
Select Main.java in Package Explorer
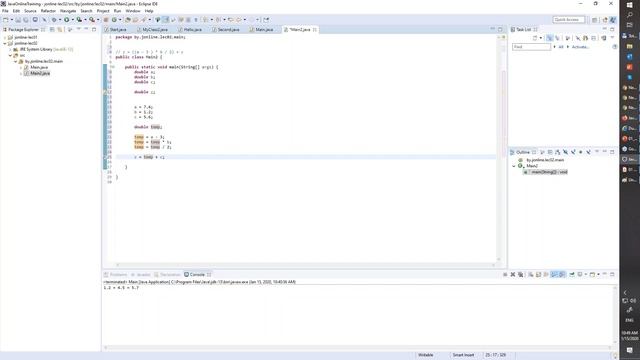coord(39,67)
